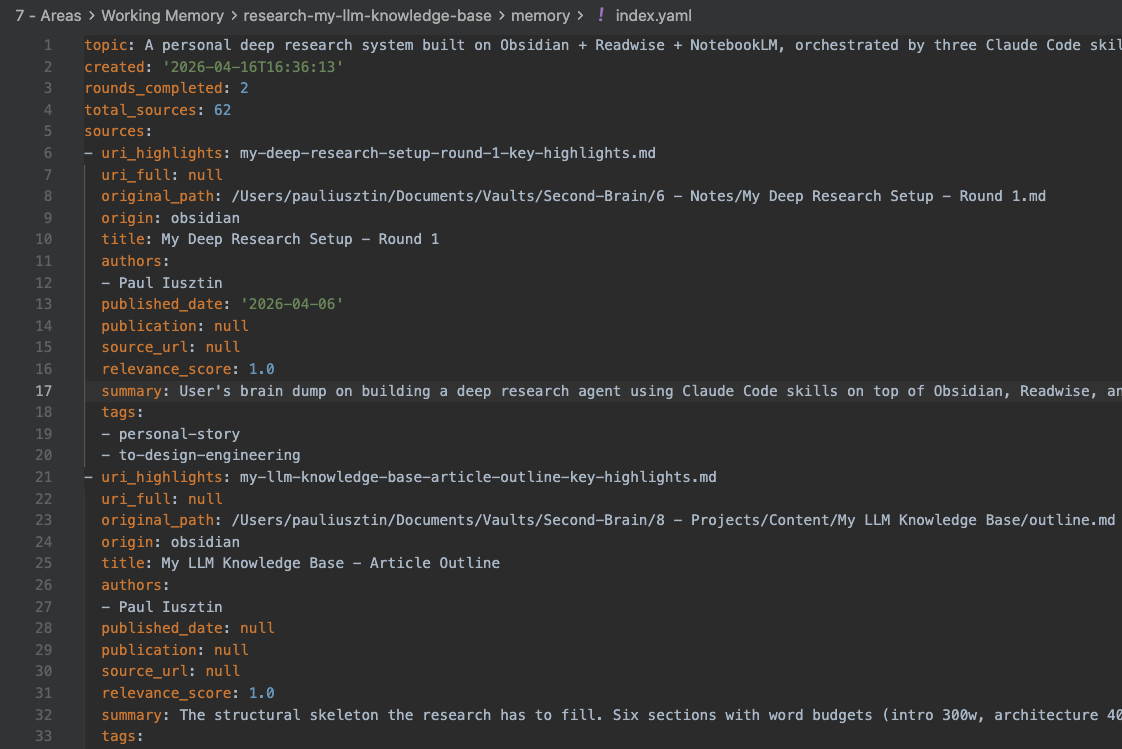This screenshot has width=1122, height=749.
Task: Click 'source_url: null' on line 15
Action: (x=170, y=347)
